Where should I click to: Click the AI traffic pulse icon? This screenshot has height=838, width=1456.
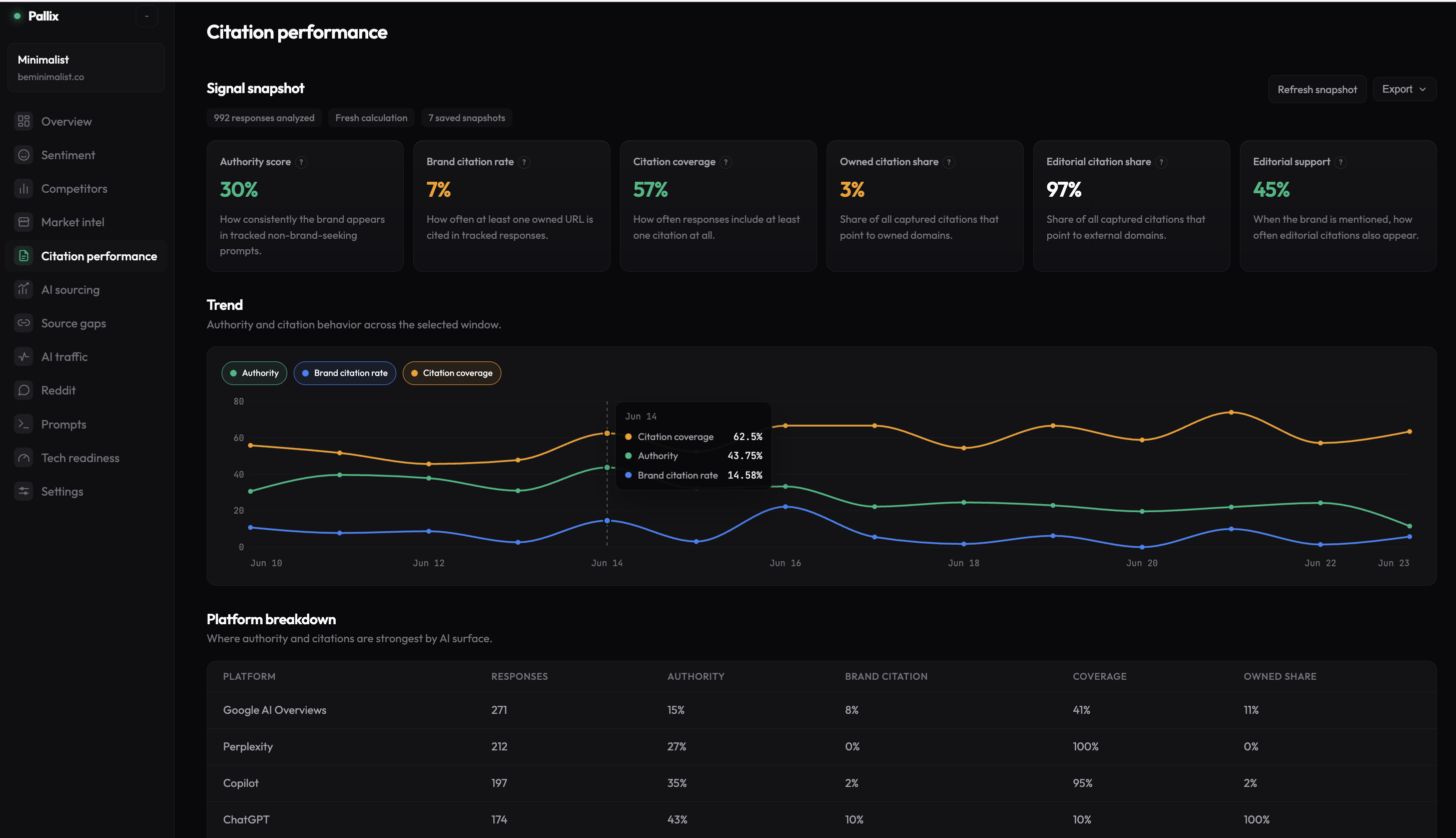[x=24, y=357]
